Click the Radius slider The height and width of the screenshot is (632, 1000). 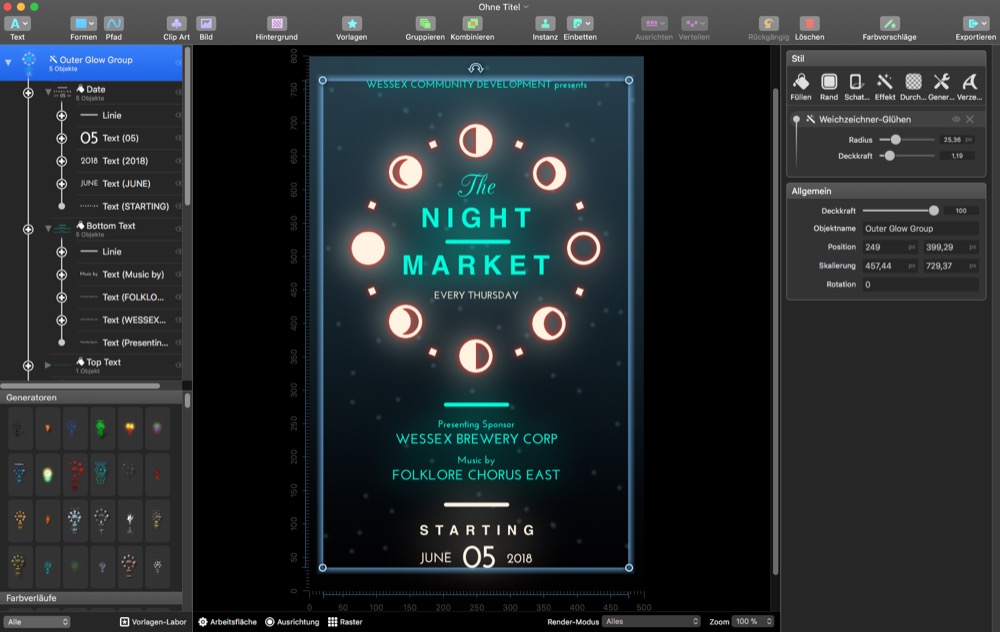coord(906,140)
